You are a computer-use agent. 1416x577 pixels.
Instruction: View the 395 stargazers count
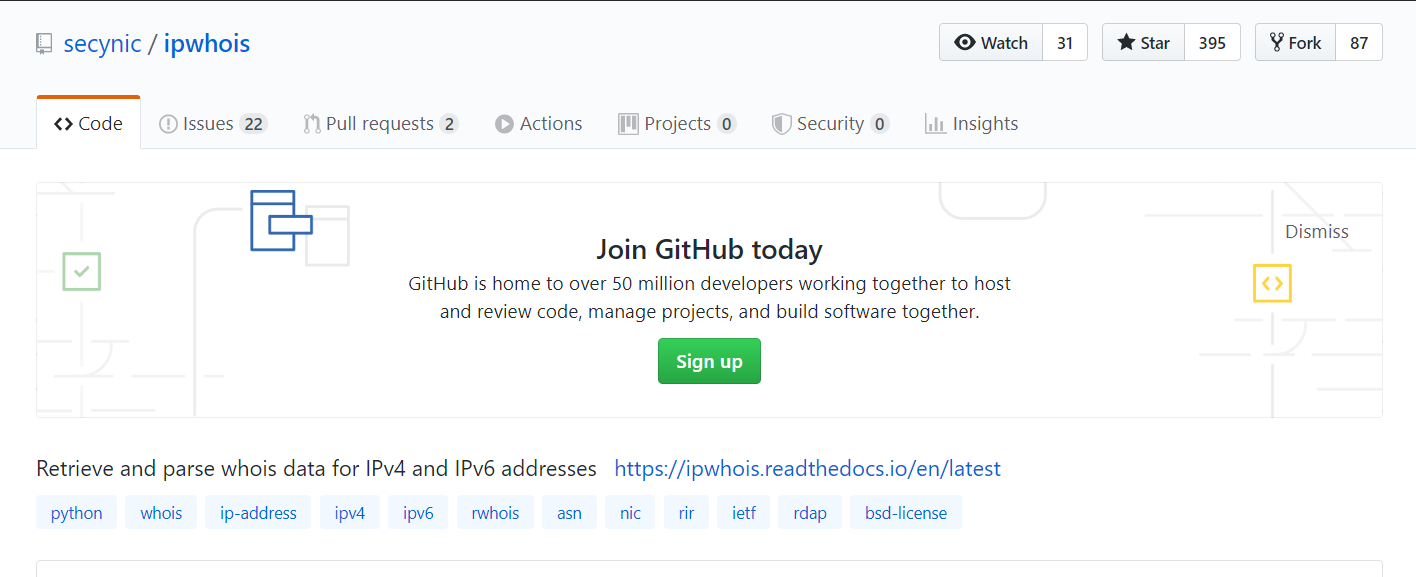click(x=1212, y=43)
